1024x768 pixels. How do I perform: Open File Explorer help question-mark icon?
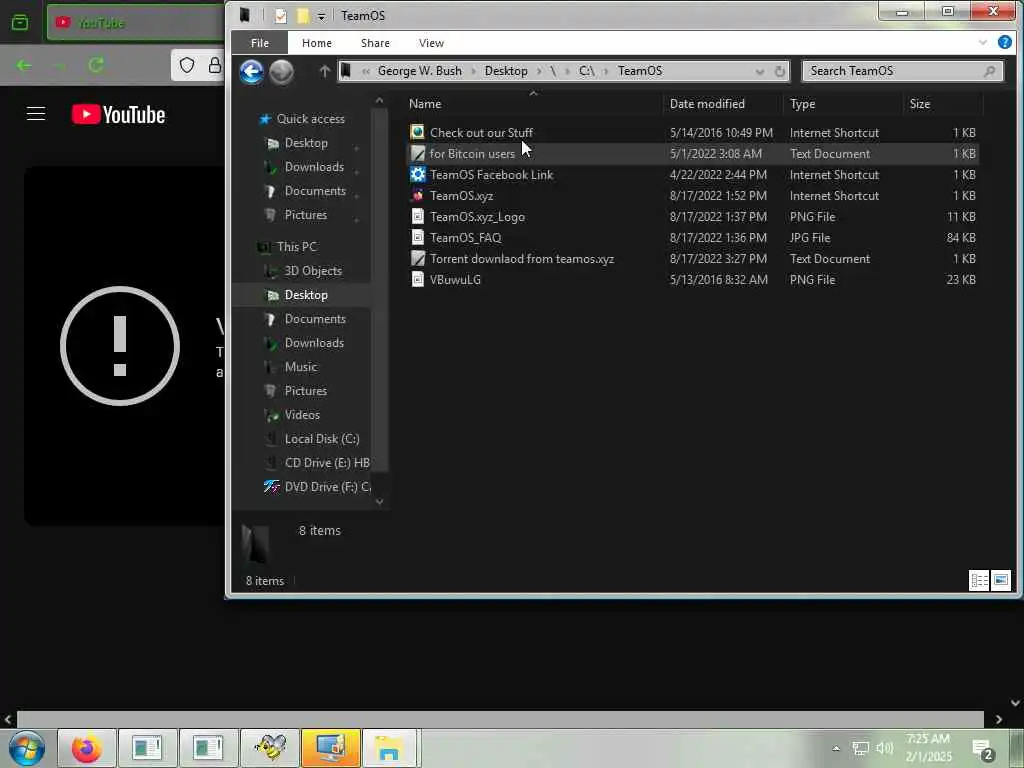point(1004,42)
